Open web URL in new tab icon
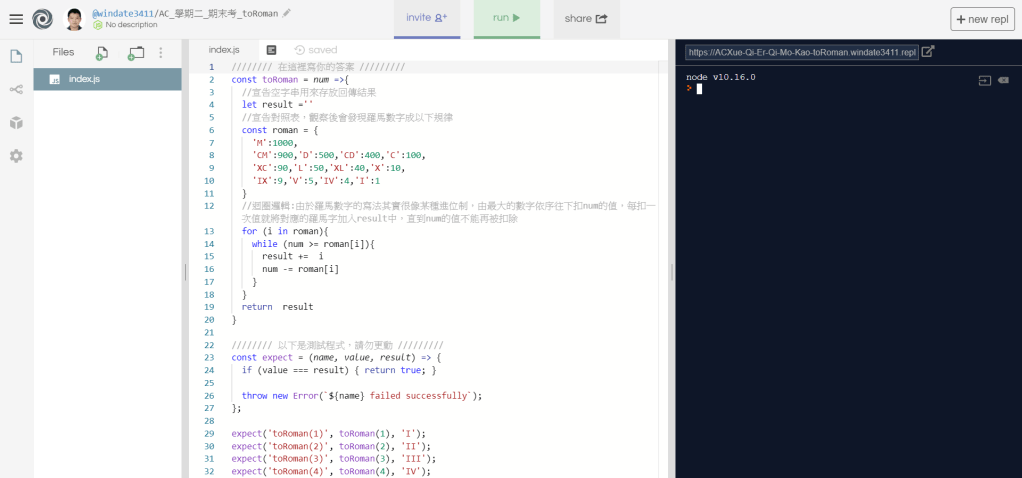Image resolution: width=1022 pixels, height=478 pixels. coord(928,52)
